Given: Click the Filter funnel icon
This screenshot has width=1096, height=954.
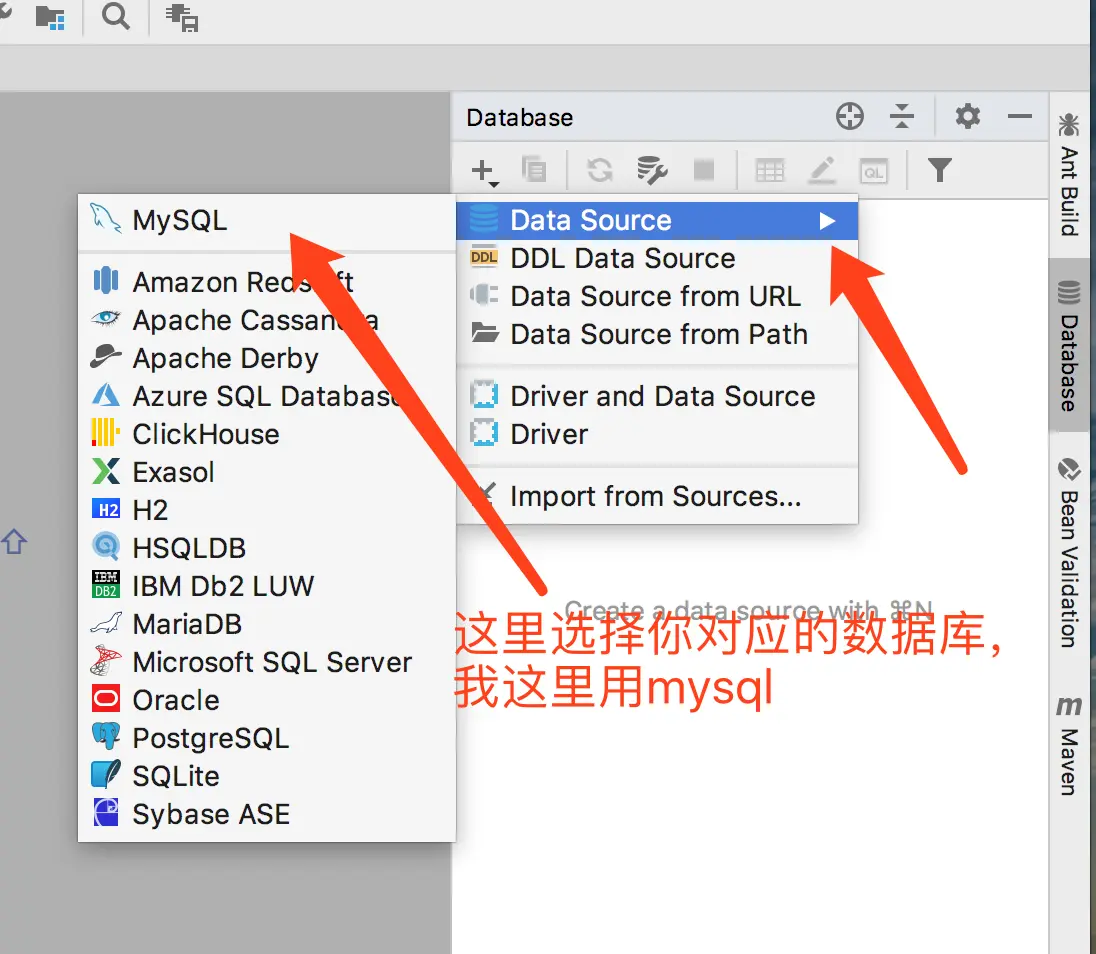Looking at the screenshot, I should (x=939, y=170).
